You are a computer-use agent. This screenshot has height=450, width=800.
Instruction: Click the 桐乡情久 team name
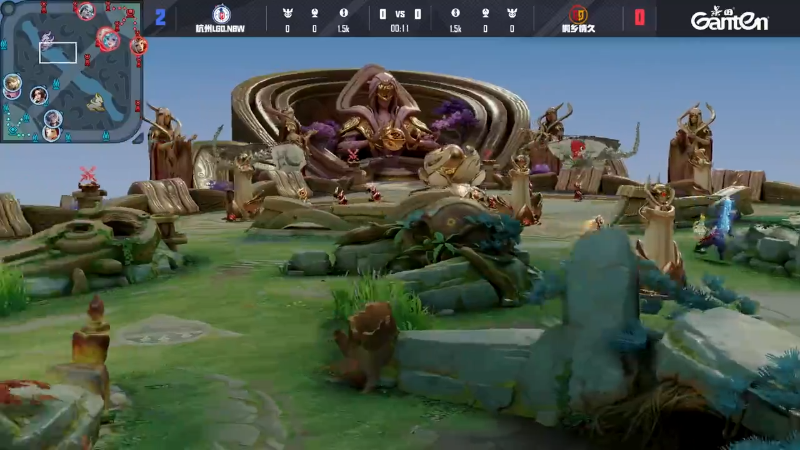[578, 29]
